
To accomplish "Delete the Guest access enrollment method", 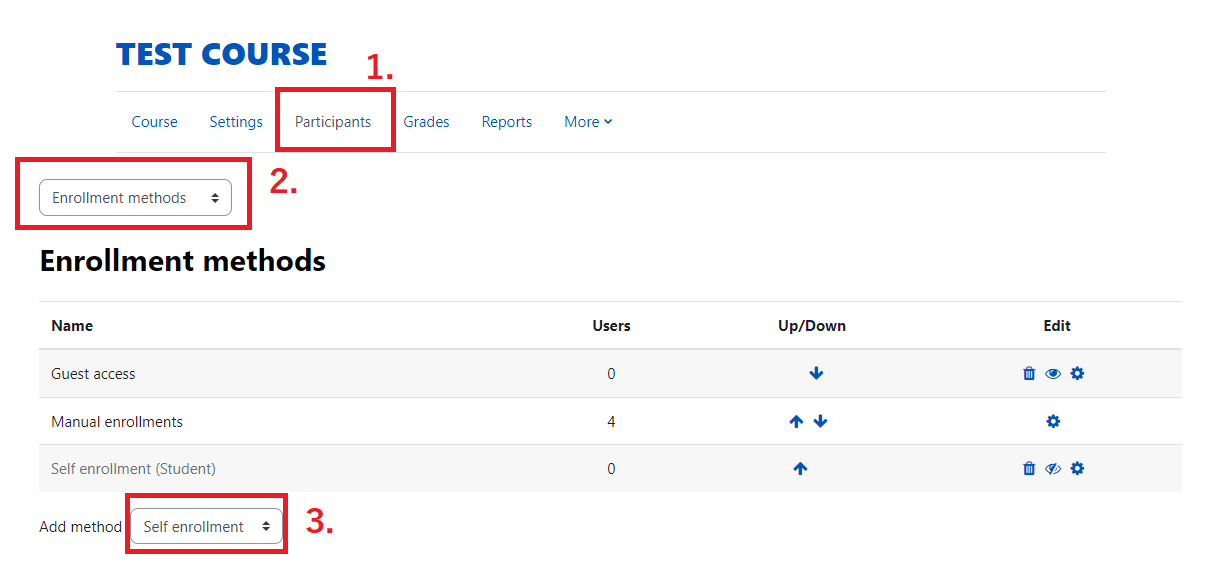I will 1029,374.
